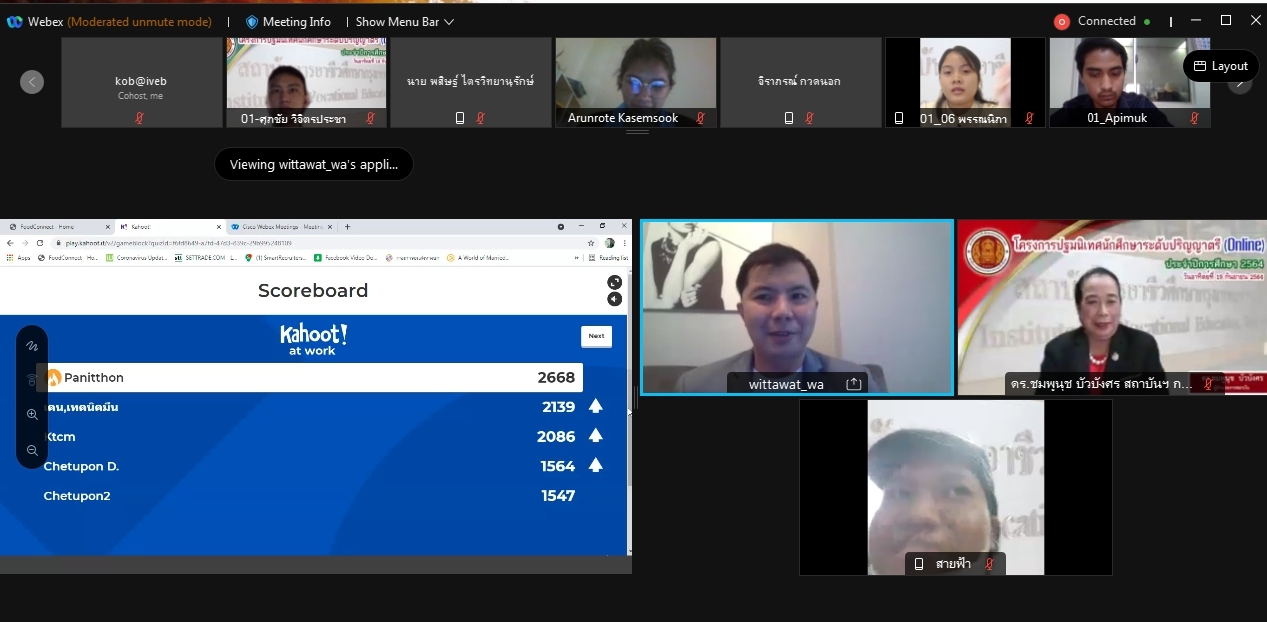Click the muted mic icon on 01_06 tile

[x=1029, y=118]
